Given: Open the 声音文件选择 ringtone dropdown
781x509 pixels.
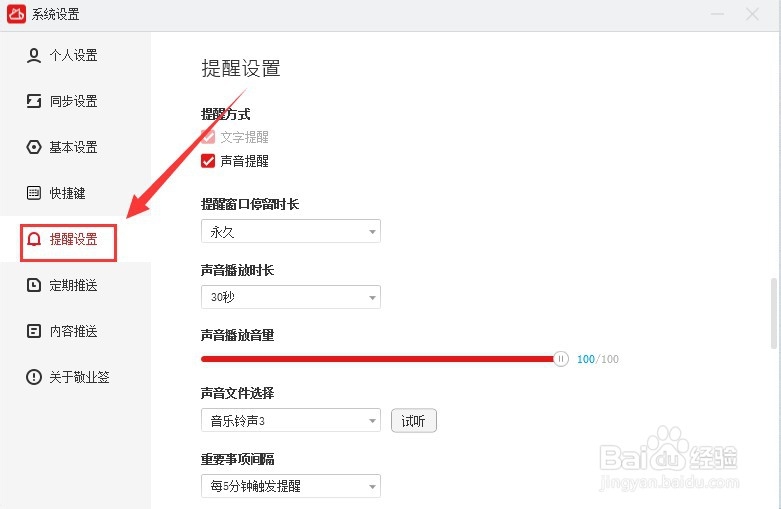Looking at the screenshot, I should (290, 421).
